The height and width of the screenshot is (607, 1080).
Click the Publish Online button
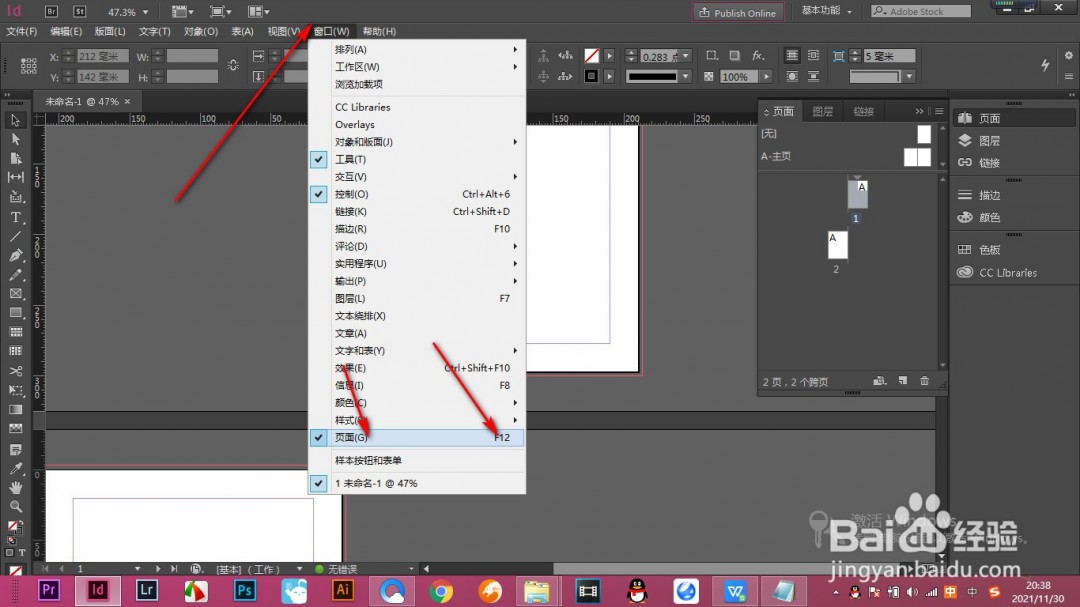click(738, 12)
